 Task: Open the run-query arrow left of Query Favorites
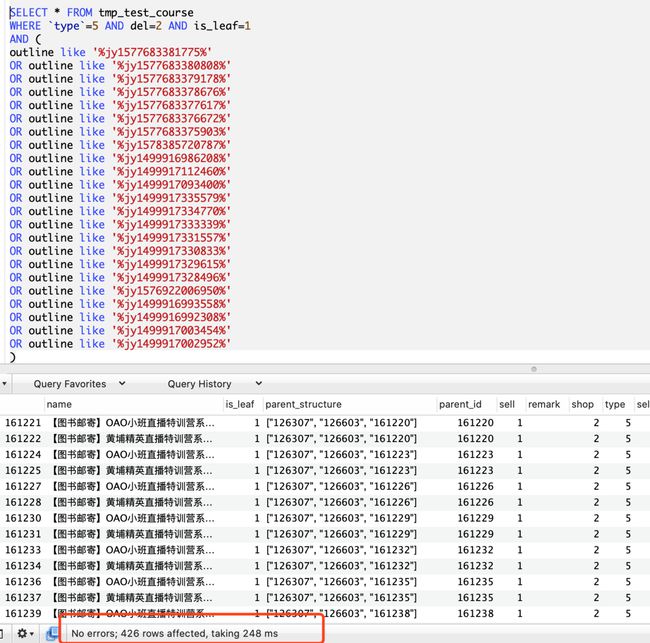tap(4, 384)
